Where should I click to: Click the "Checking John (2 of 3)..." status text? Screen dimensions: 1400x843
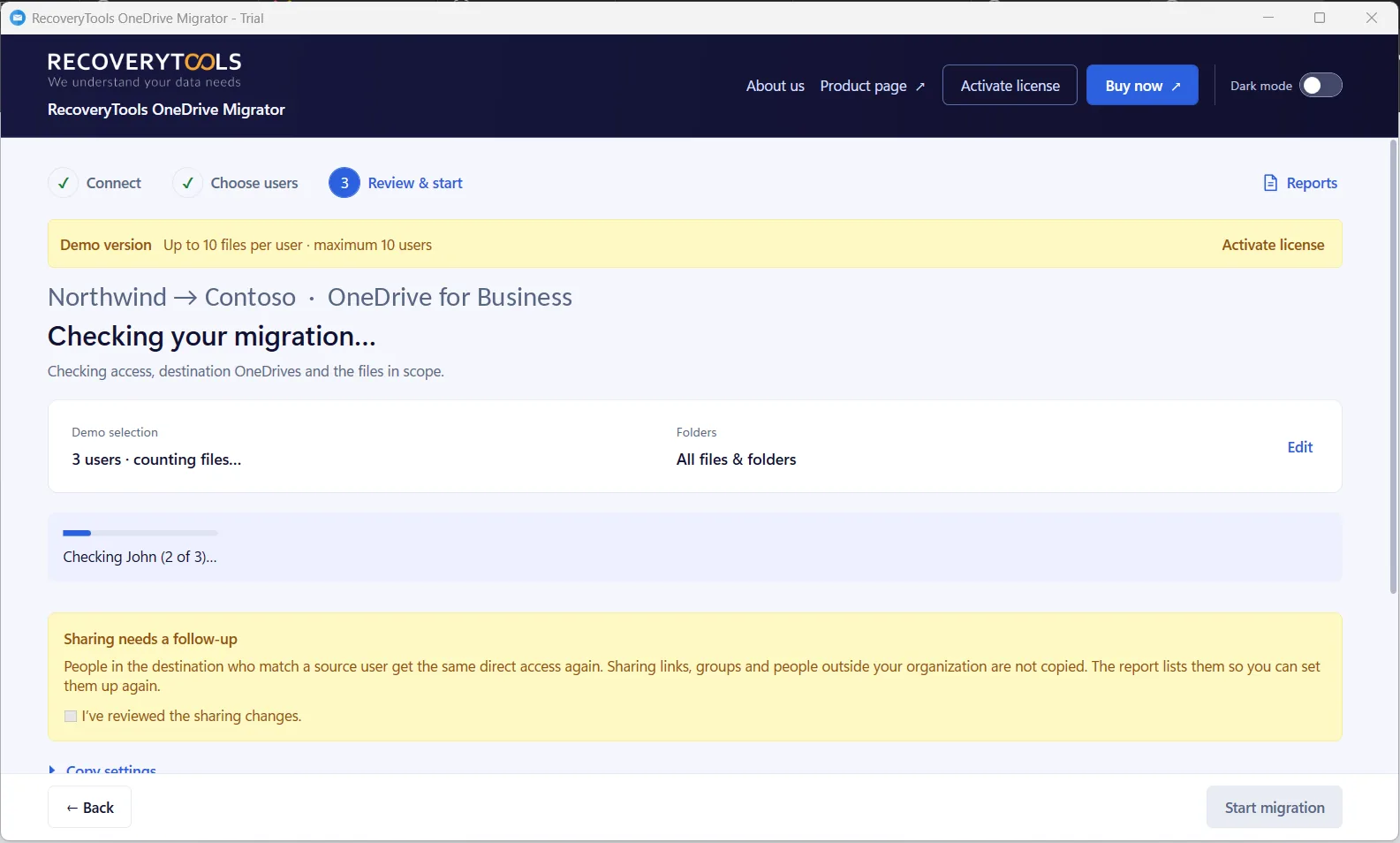pos(140,557)
